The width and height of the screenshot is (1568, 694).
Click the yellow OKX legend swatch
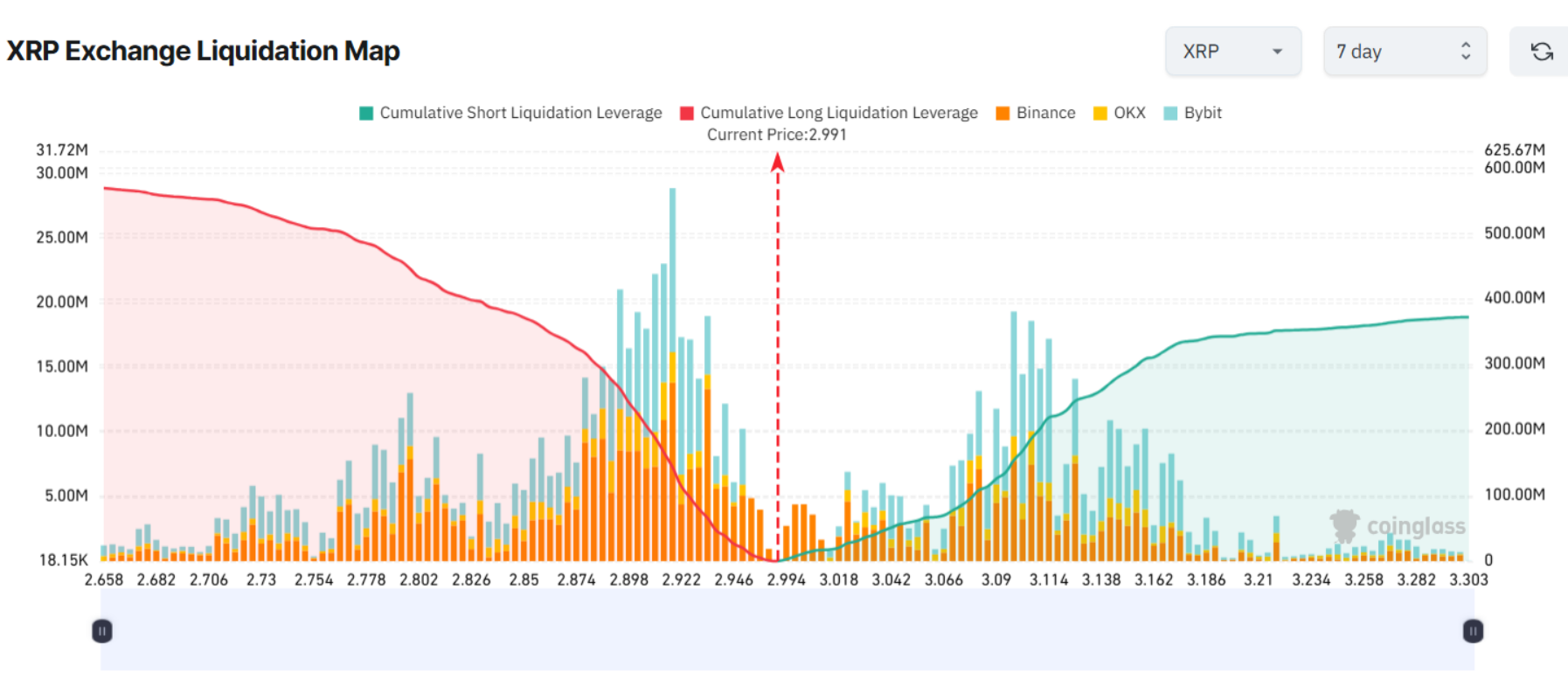point(1100,113)
